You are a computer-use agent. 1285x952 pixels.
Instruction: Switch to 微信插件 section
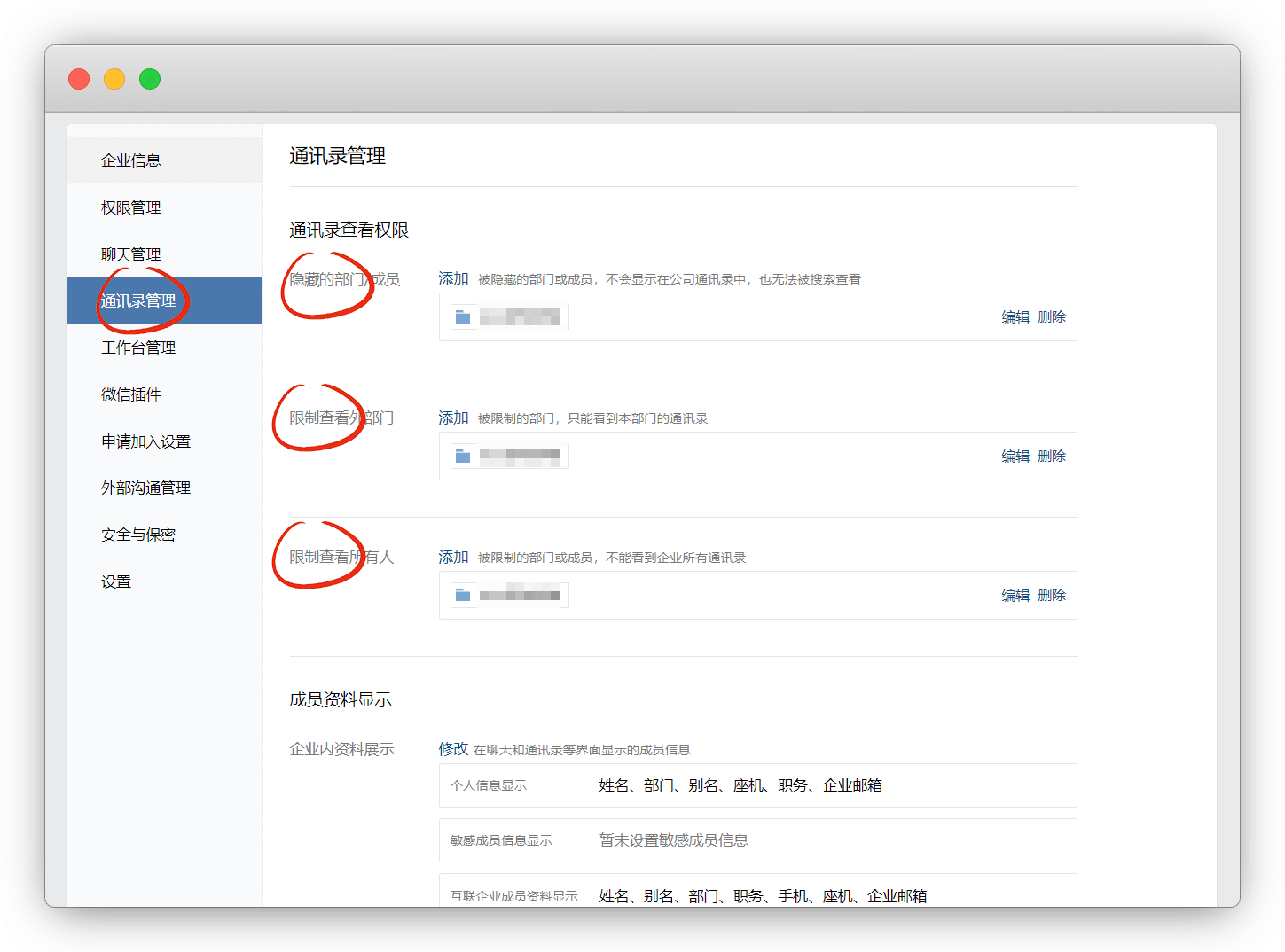click(x=131, y=394)
